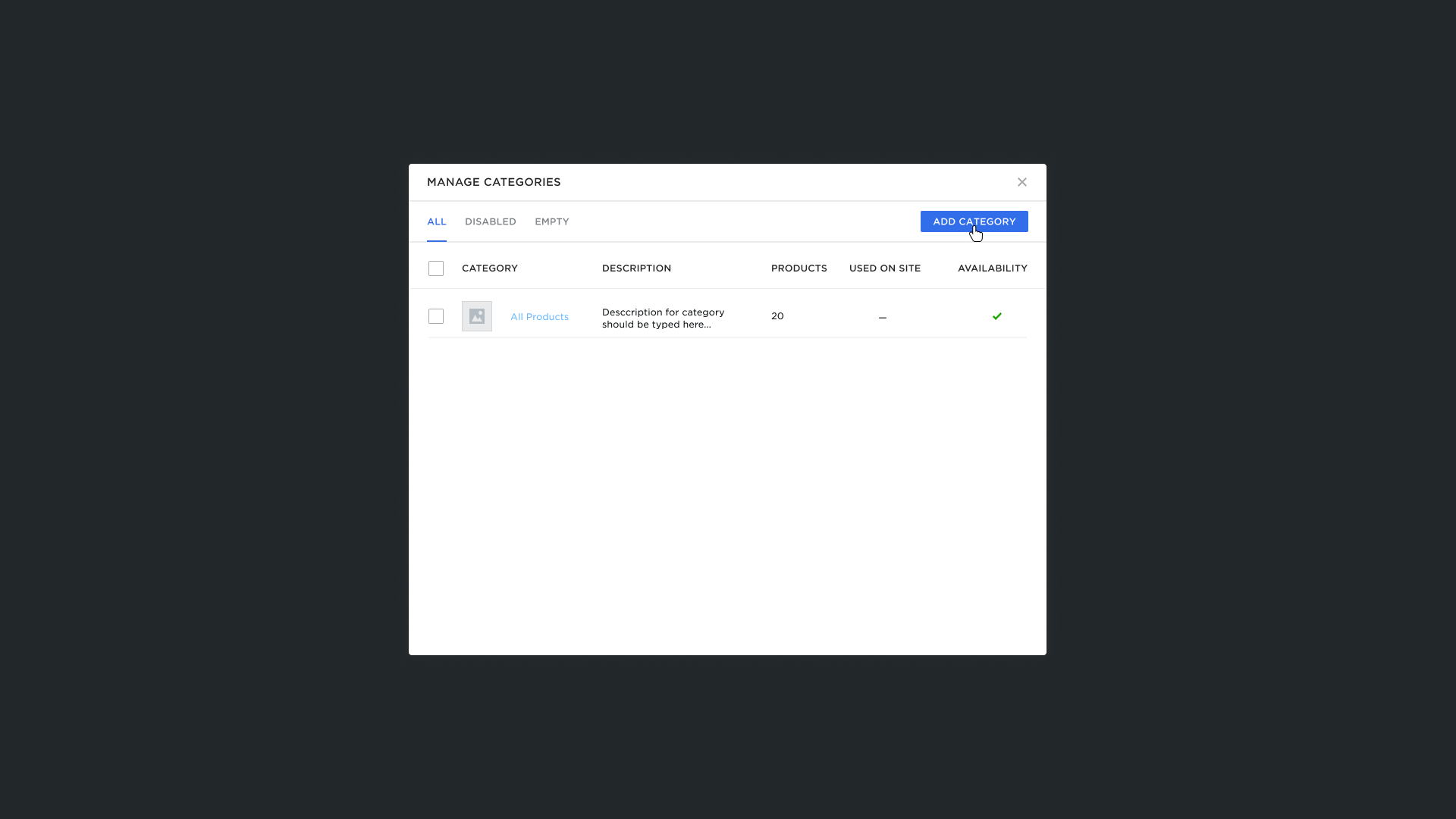Image resolution: width=1456 pixels, height=819 pixels.
Task: Click the All Products image placeholder icon
Action: pos(476,316)
